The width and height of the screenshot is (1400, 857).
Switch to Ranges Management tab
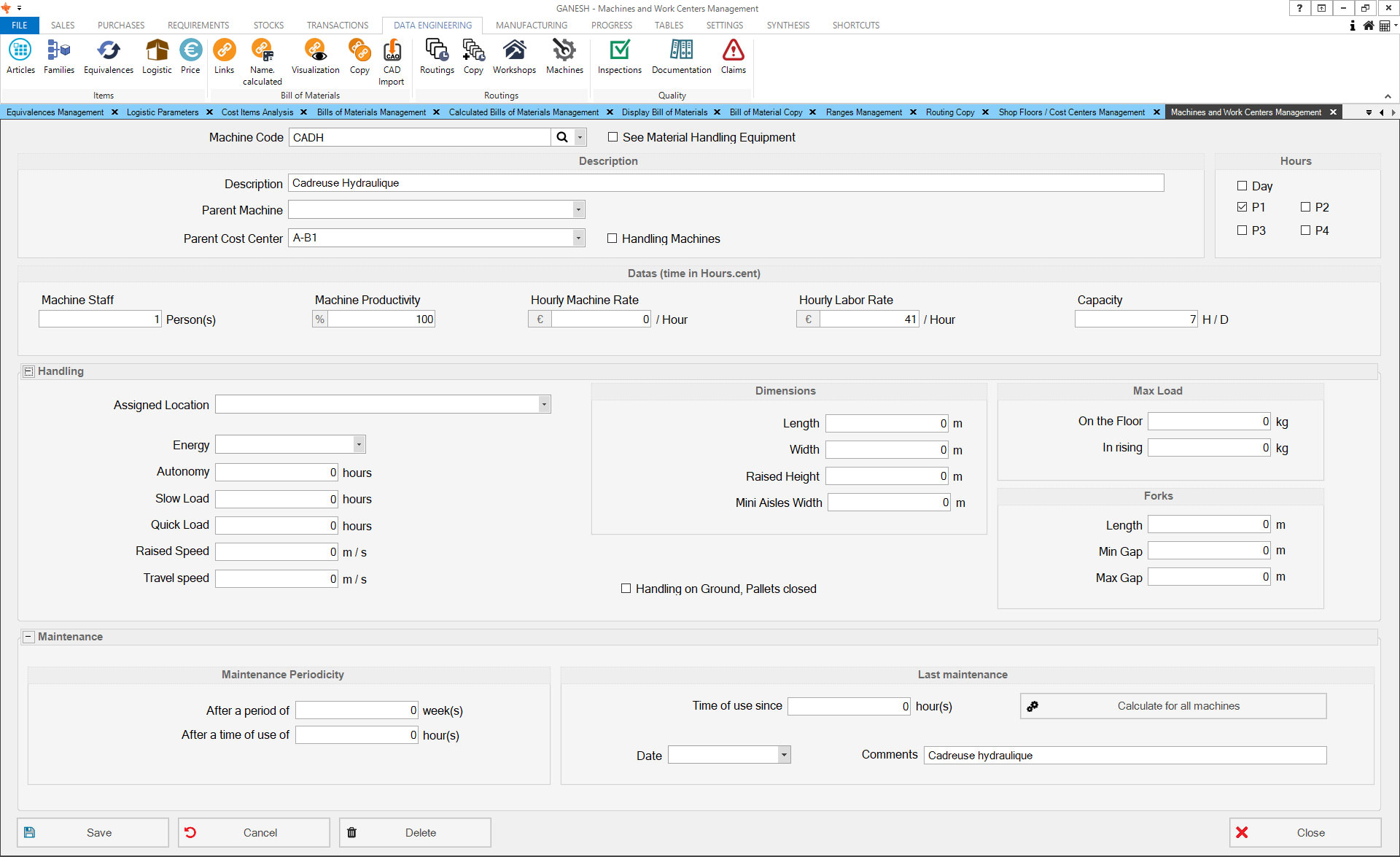[863, 112]
